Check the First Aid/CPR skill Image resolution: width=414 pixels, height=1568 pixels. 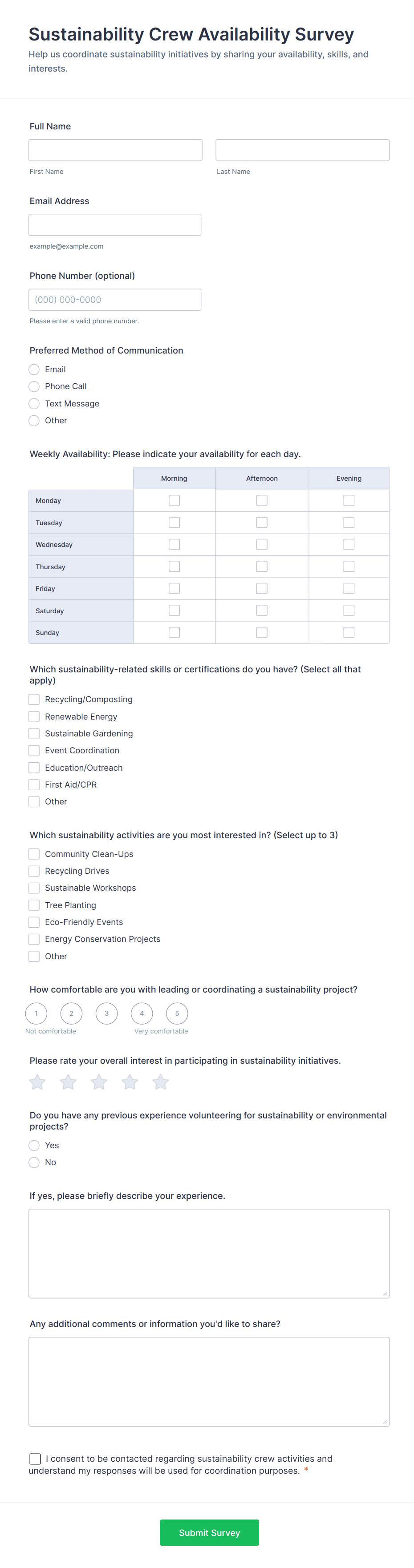pos(33,784)
